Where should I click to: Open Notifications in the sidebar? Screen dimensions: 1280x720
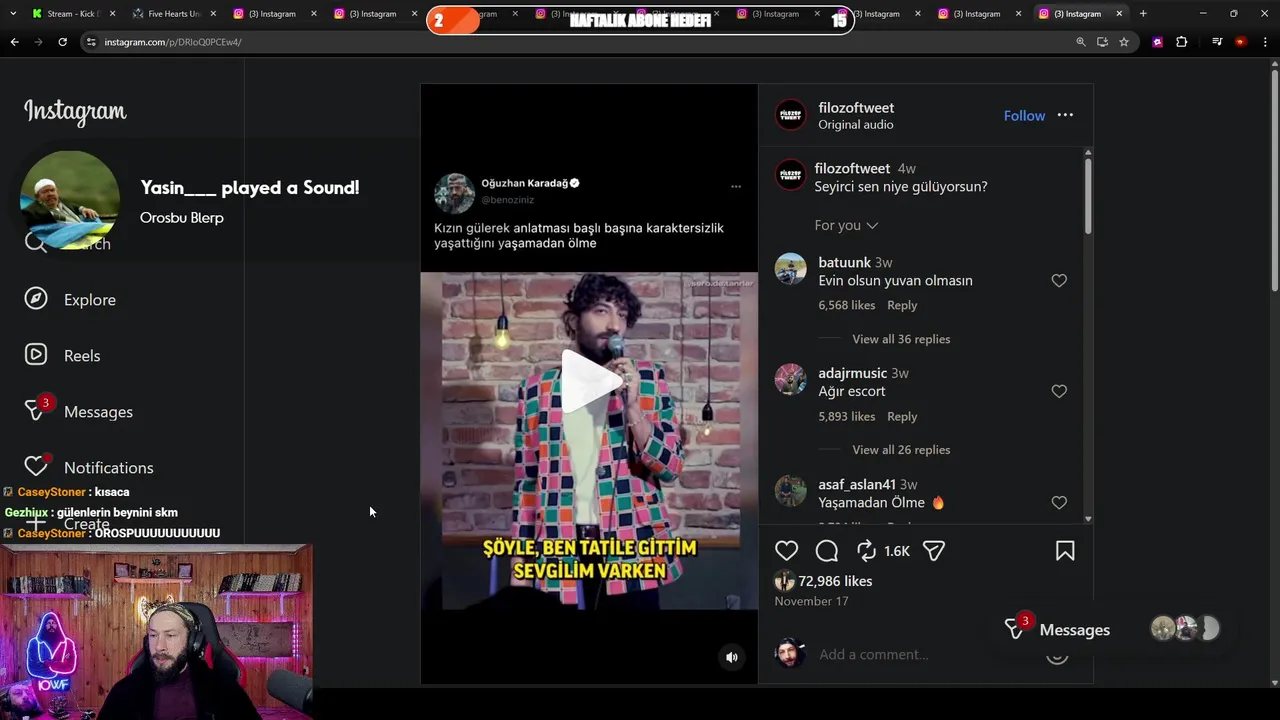coord(88,467)
